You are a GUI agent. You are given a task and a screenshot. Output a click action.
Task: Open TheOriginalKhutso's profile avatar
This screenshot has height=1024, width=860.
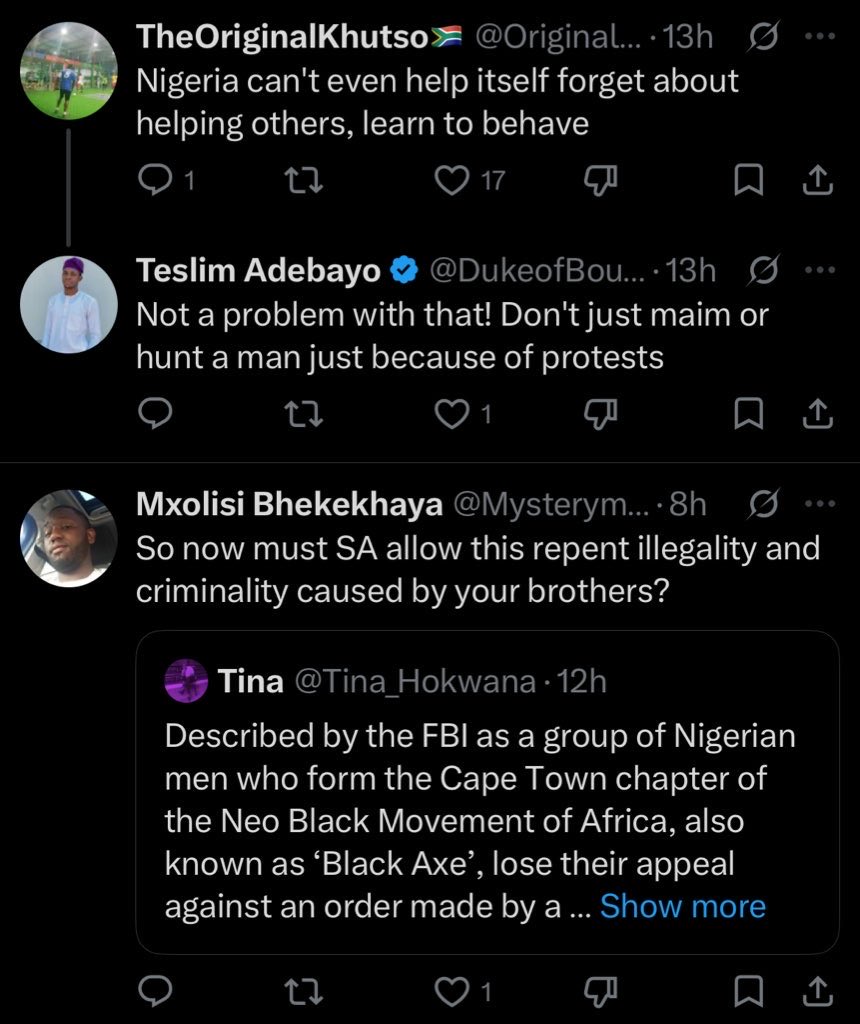click(x=69, y=70)
